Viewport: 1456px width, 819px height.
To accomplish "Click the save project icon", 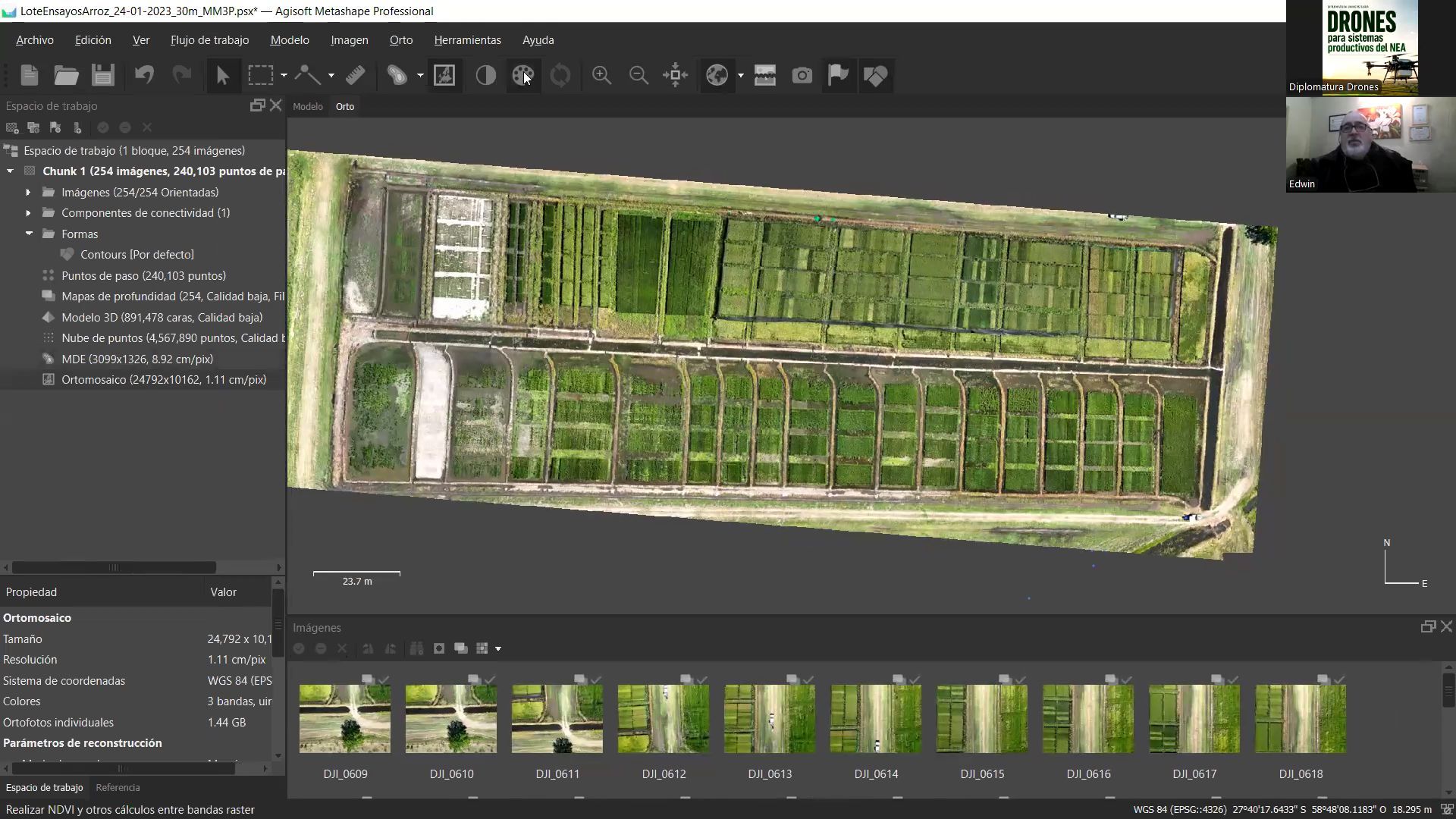I will [102, 75].
